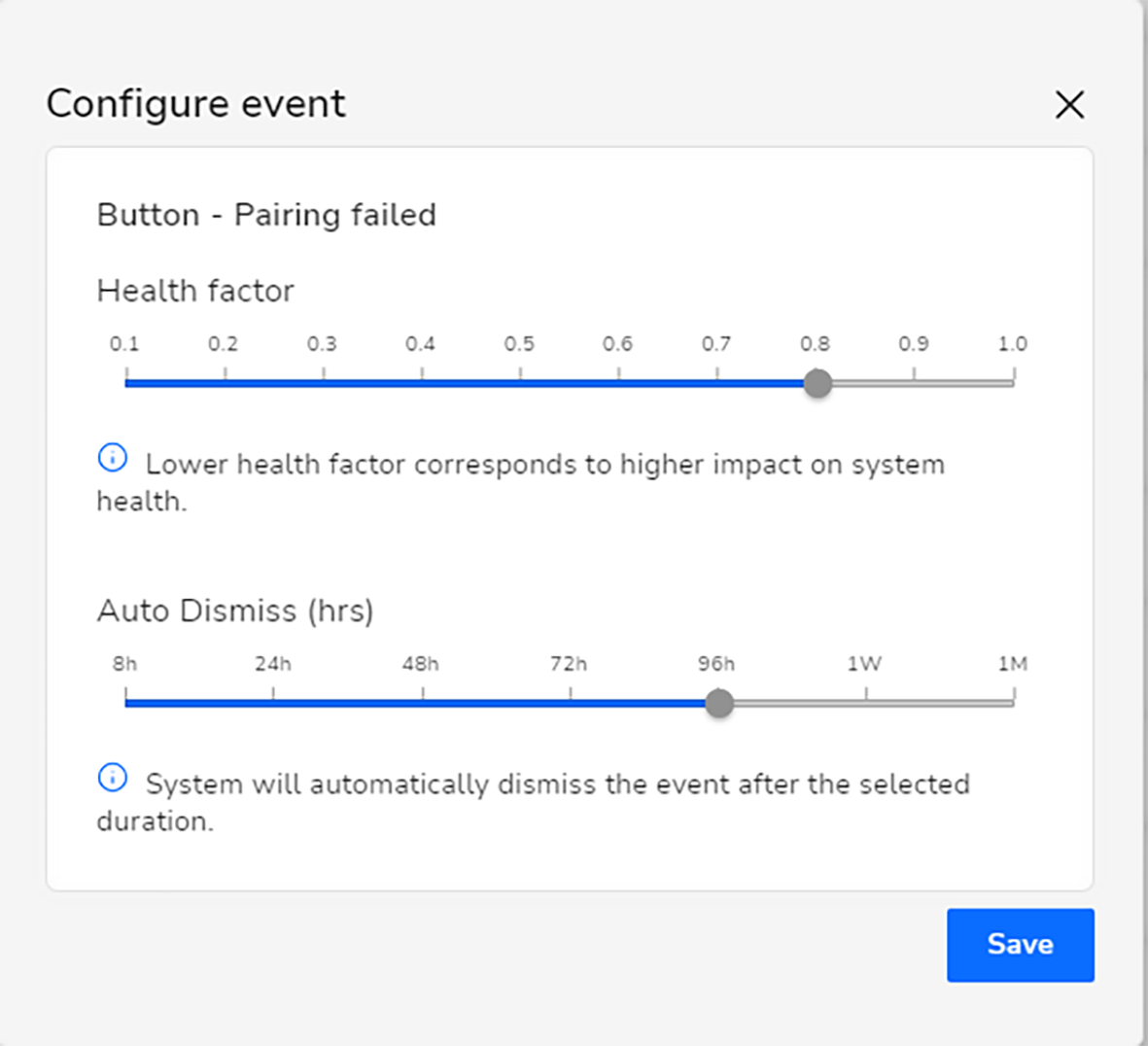Image resolution: width=1148 pixels, height=1046 pixels.
Task: Set Health factor slider to 0.5
Action: [521, 383]
